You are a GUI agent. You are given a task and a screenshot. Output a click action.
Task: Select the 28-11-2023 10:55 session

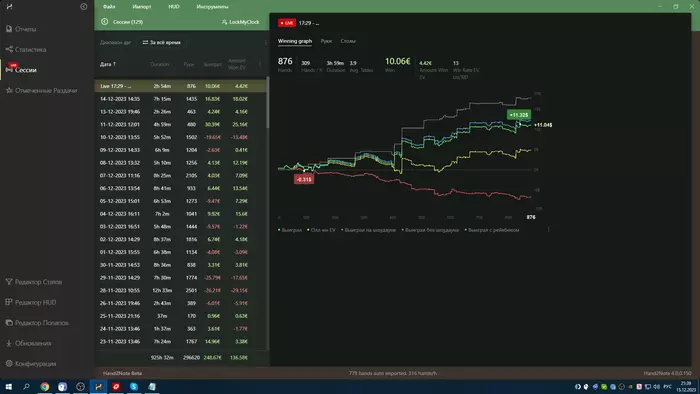pos(181,290)
